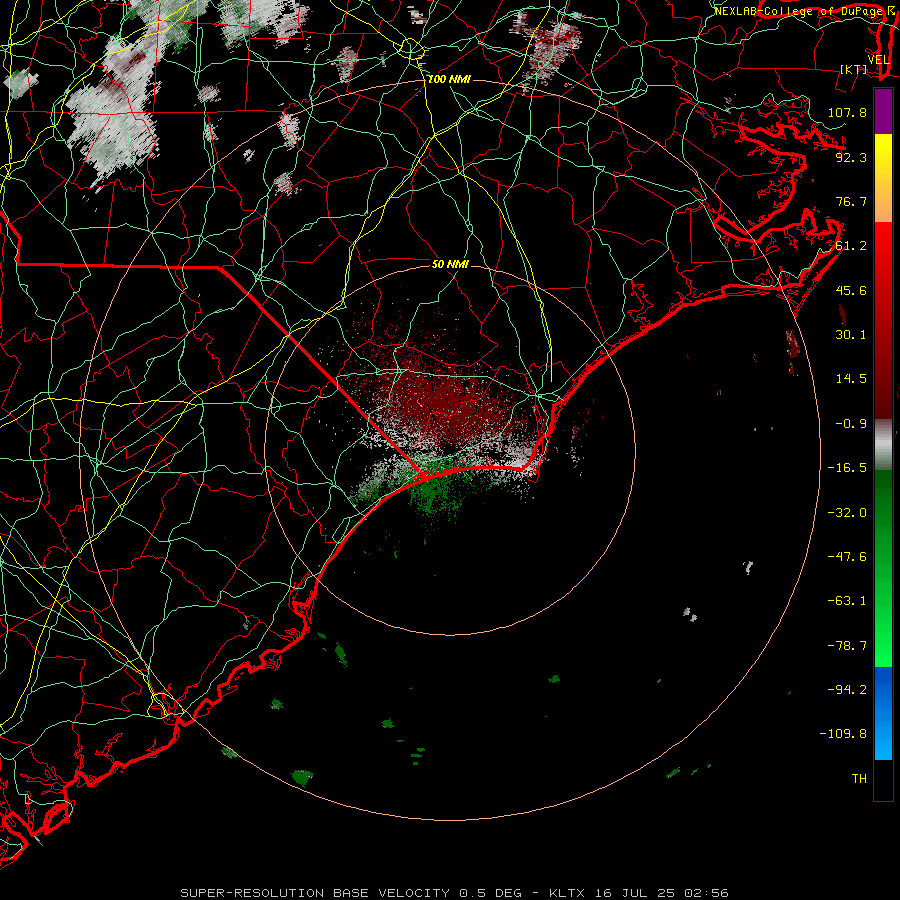Select the -78.7 velocity scale value
Image resolution: width=900 pixels, height=900 pixels.
pos(847,646)
